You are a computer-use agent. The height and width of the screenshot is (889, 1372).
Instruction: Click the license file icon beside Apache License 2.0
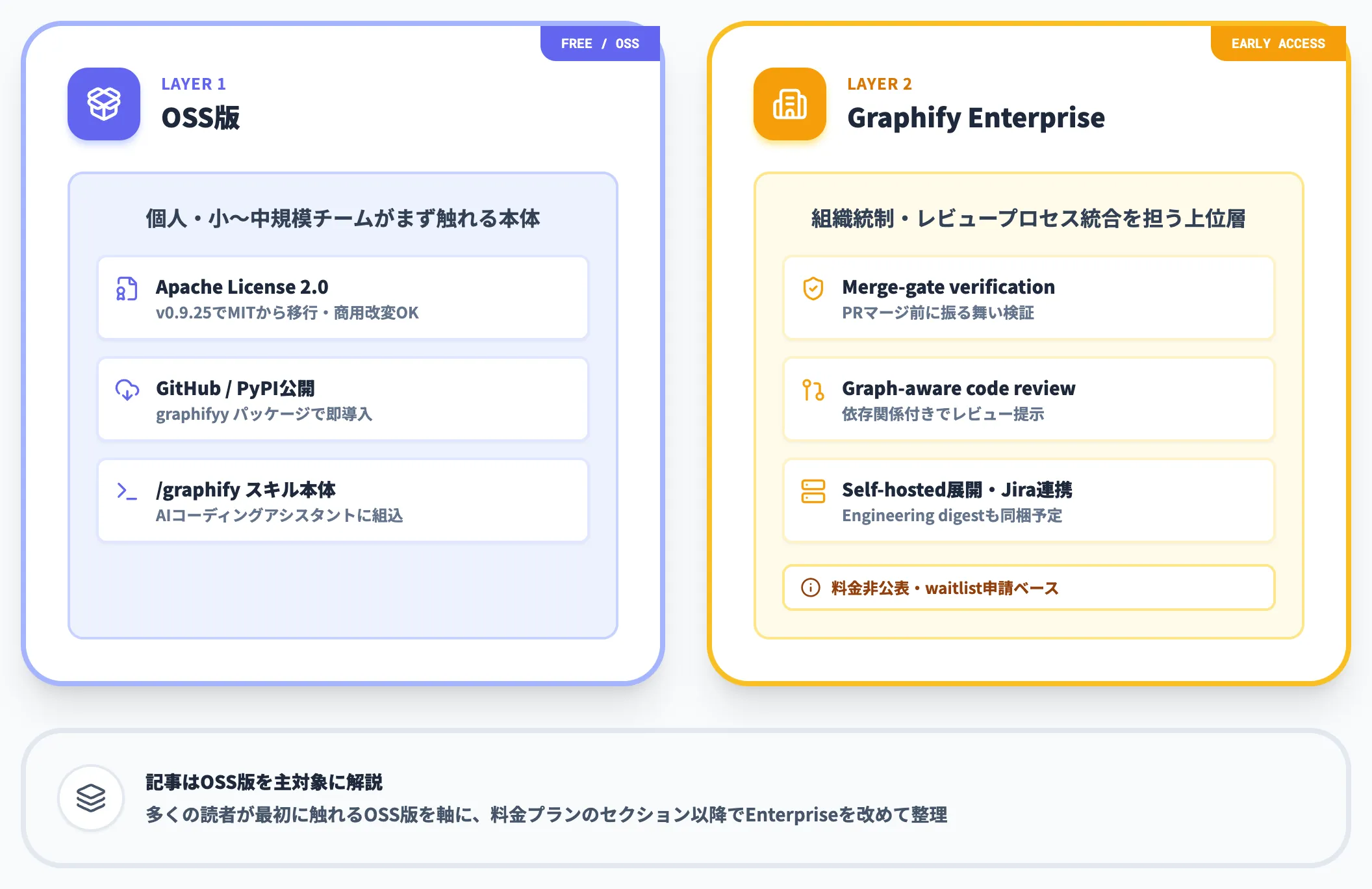pyautogui.click(x=127, y=289)
